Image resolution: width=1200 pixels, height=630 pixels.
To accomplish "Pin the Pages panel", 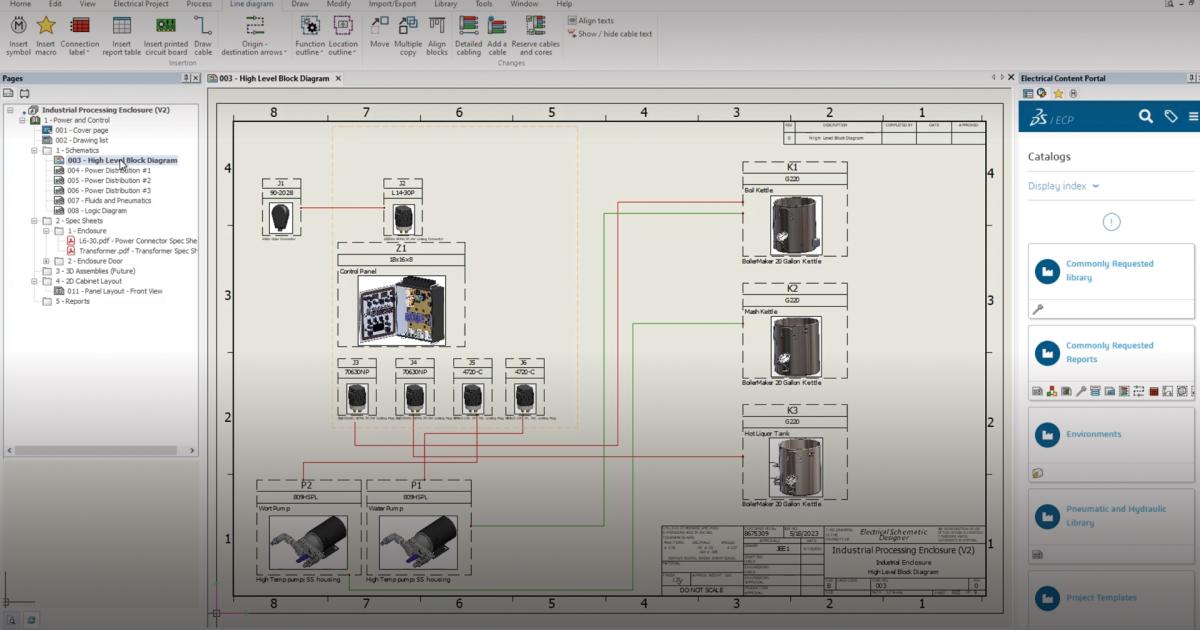I will point(185,78).
